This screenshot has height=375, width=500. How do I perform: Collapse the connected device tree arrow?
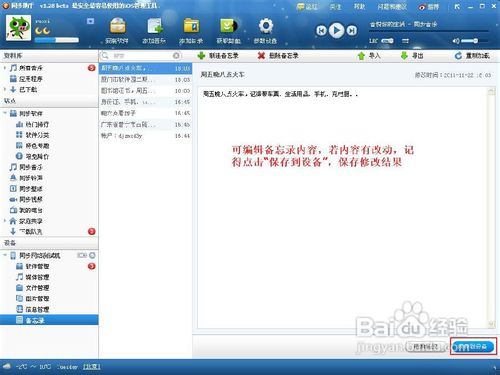tap(5, 255)
